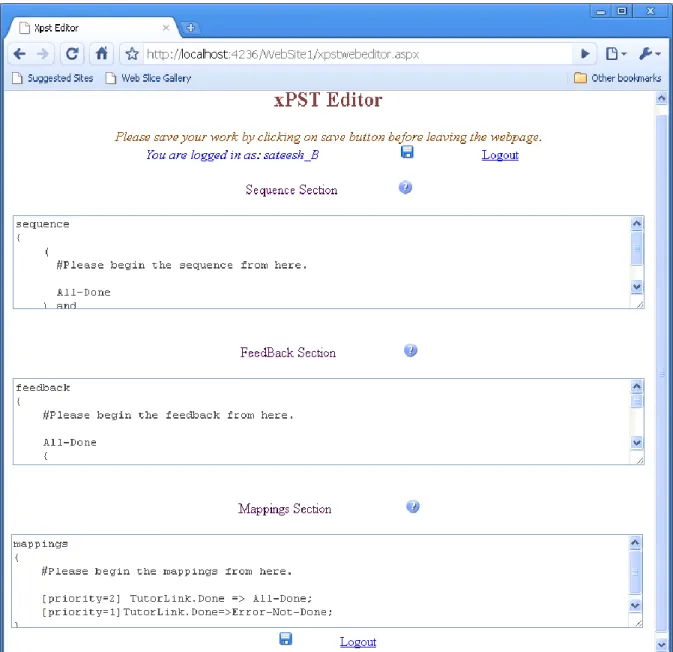
Task: Click the bottom Logout link
Action: click(358, 642)
